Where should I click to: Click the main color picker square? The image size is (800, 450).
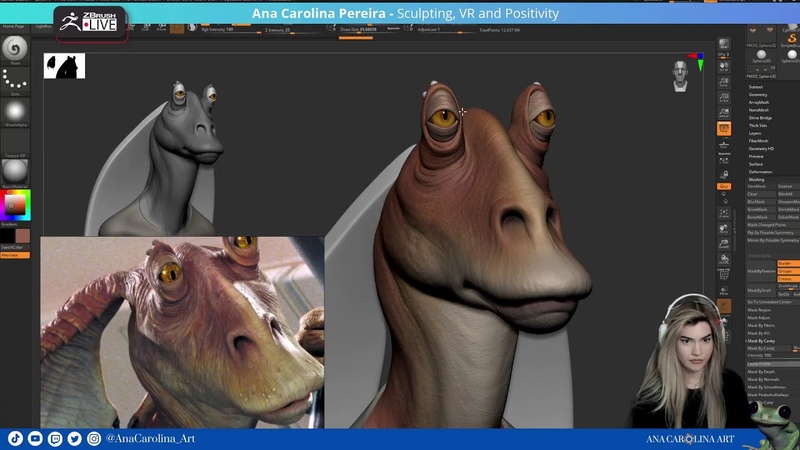click(15, 205)
